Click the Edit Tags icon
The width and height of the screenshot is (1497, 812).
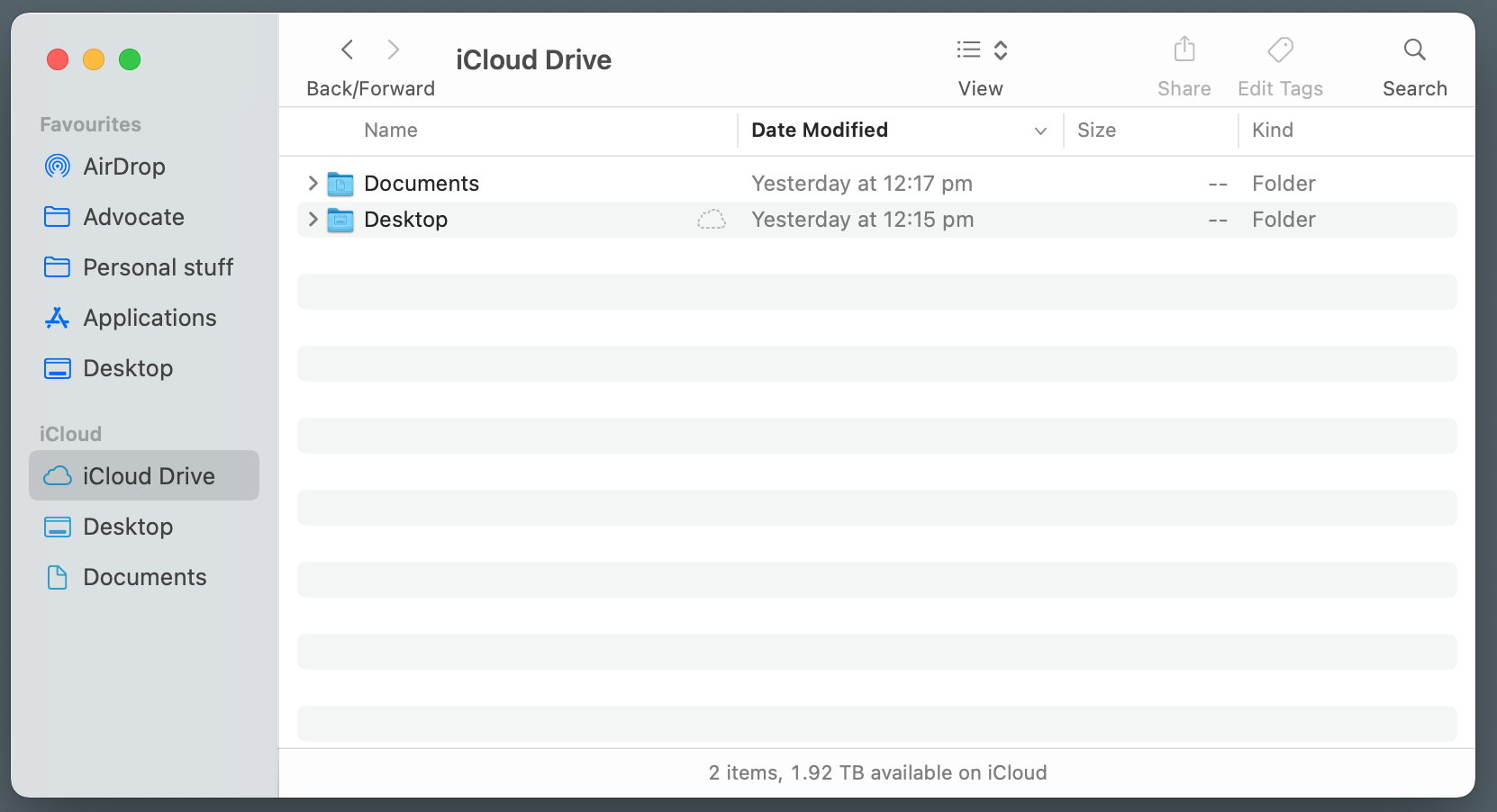click(x=1280, y=50)
